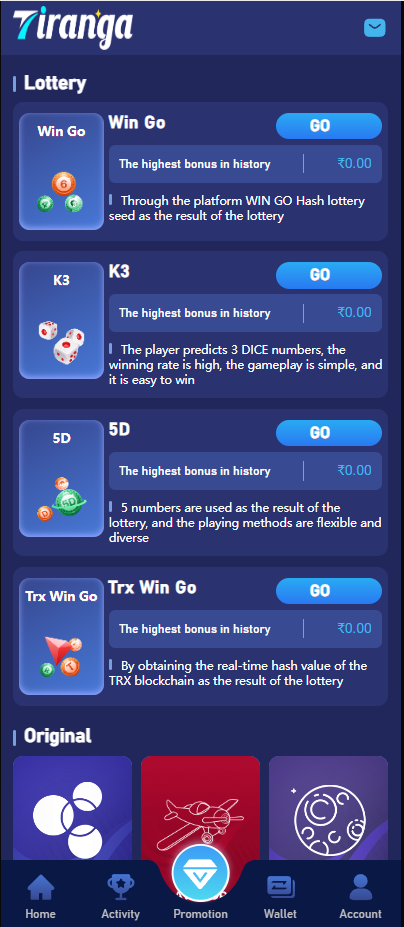Screen dimensions: 404x927
Task: Open Home via house icon
Action: tap(41, 889)
